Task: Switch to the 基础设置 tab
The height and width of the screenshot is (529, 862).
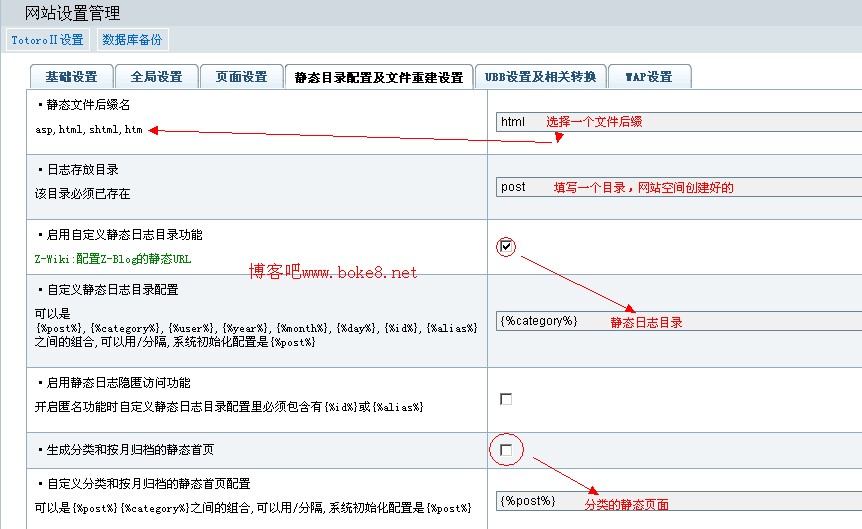Action: [70, 77]
